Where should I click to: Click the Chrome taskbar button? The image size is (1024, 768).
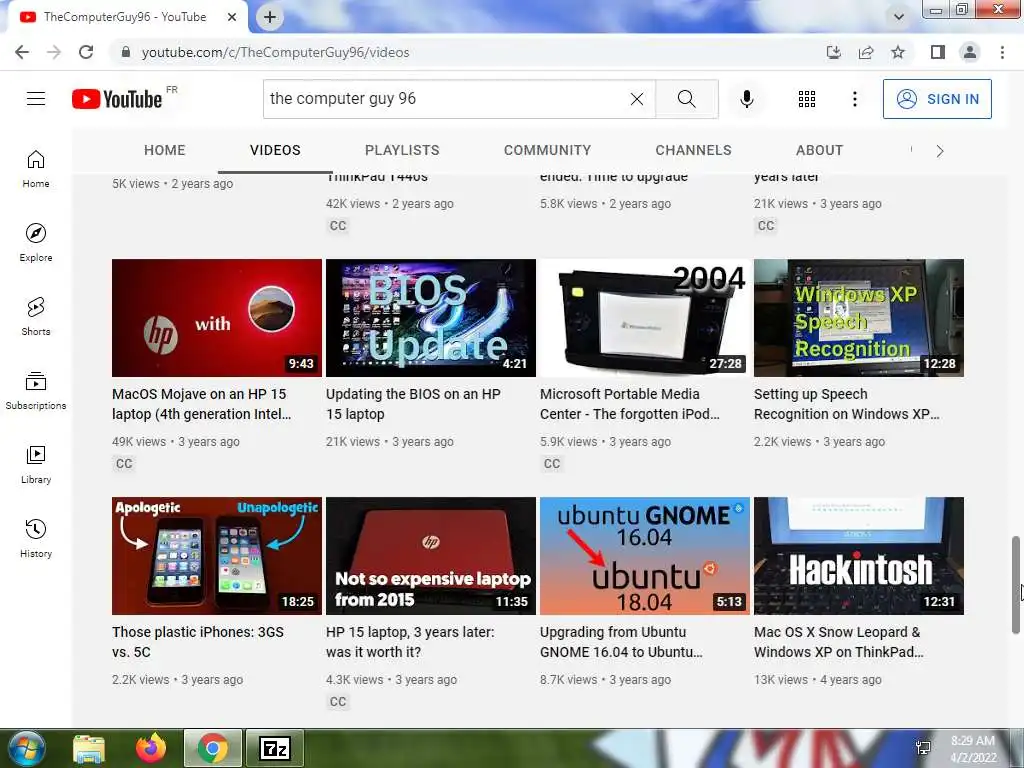213,748
